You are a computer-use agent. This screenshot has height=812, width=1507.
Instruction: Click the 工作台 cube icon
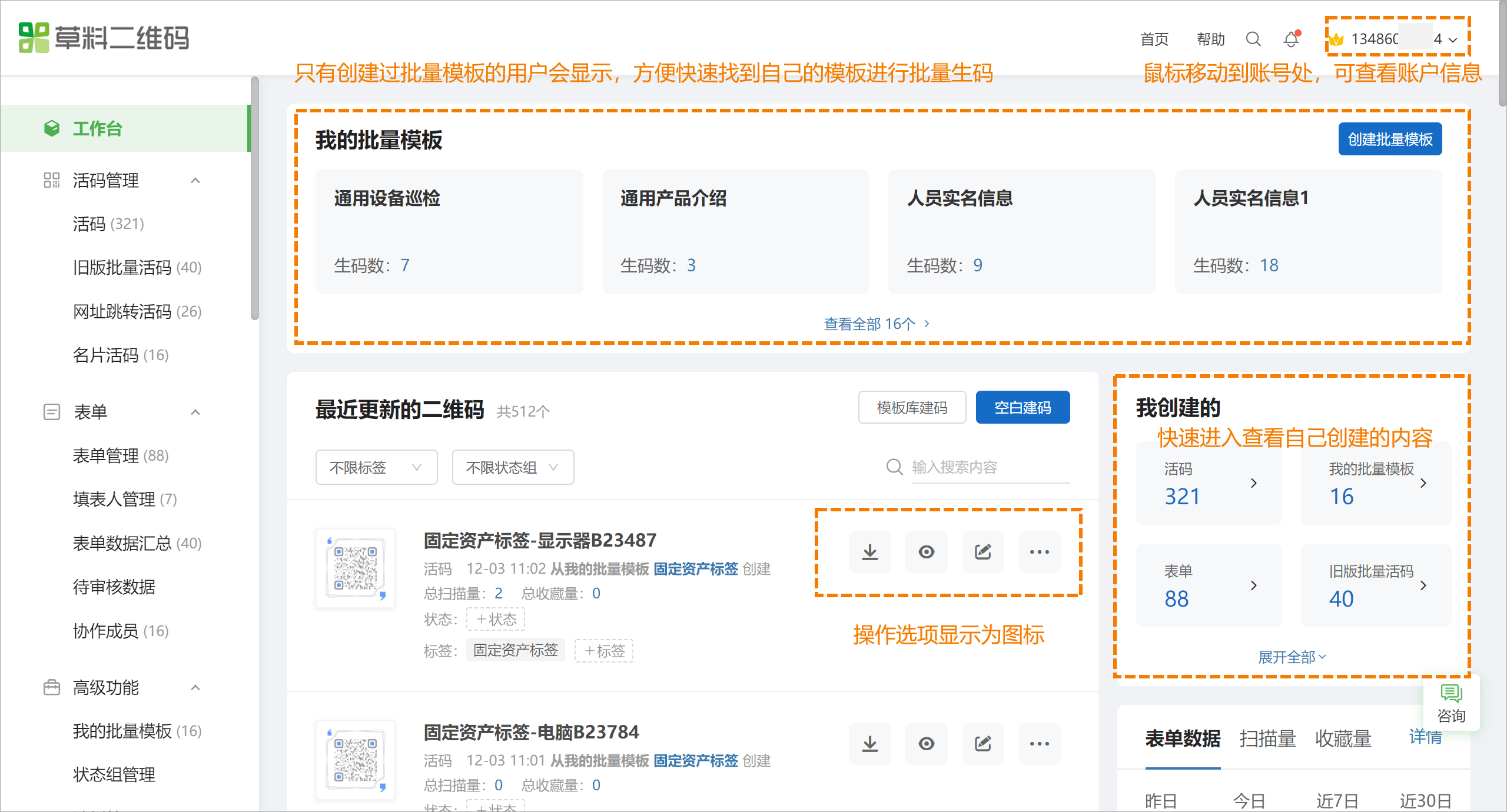[52, 128]
